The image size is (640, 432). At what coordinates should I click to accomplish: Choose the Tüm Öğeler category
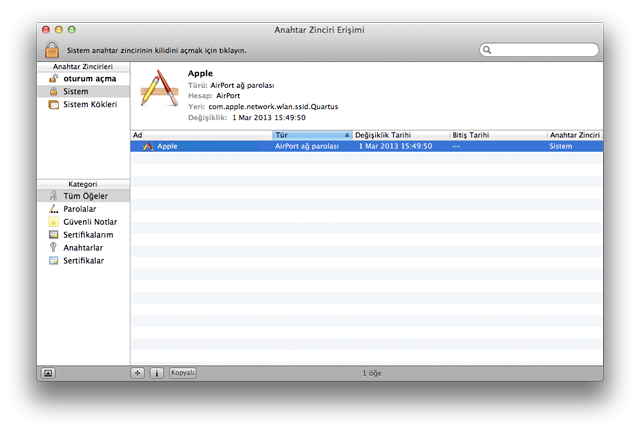click(83, 196)
